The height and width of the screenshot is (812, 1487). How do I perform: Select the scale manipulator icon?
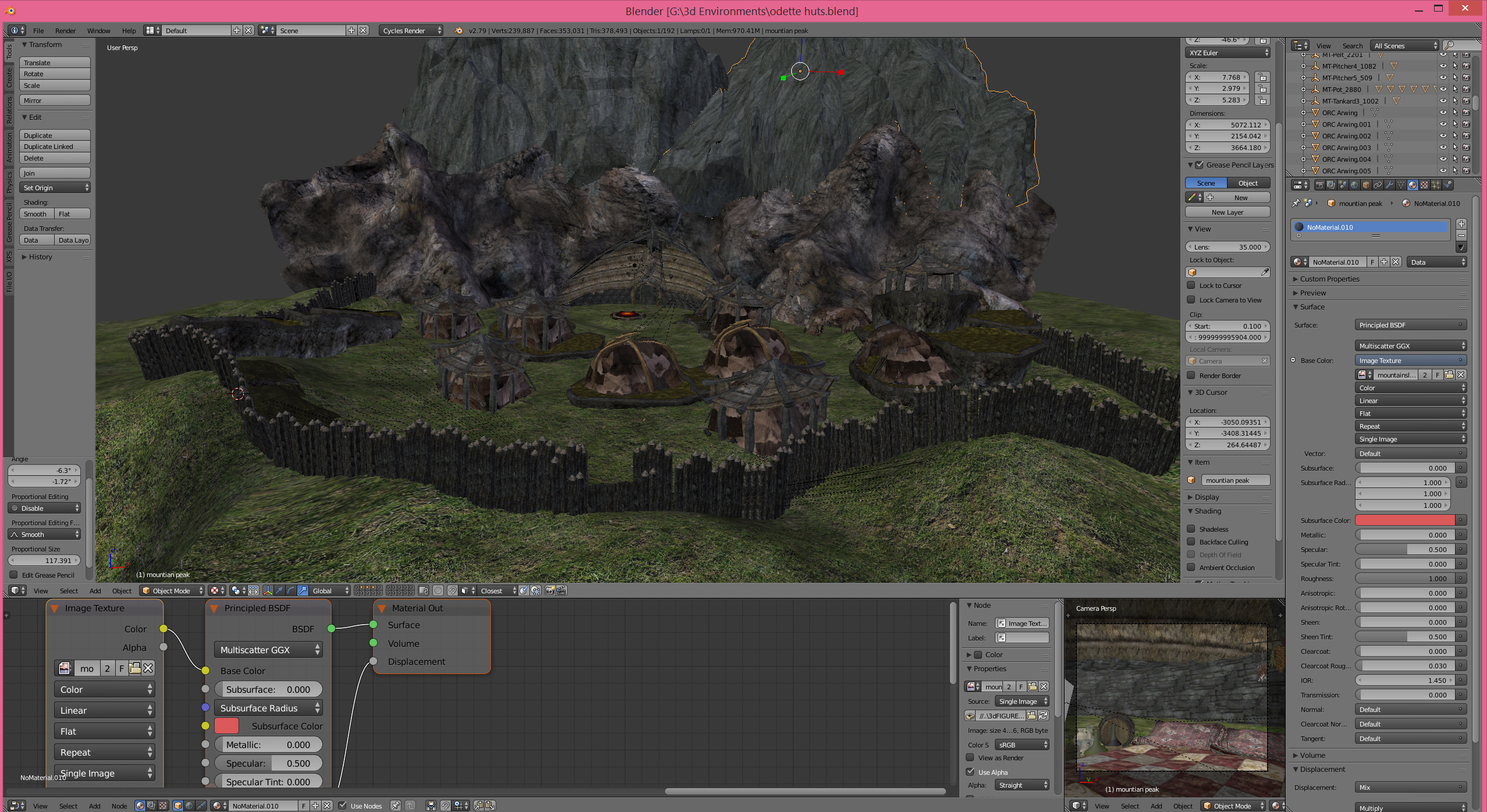click(303, 591)
